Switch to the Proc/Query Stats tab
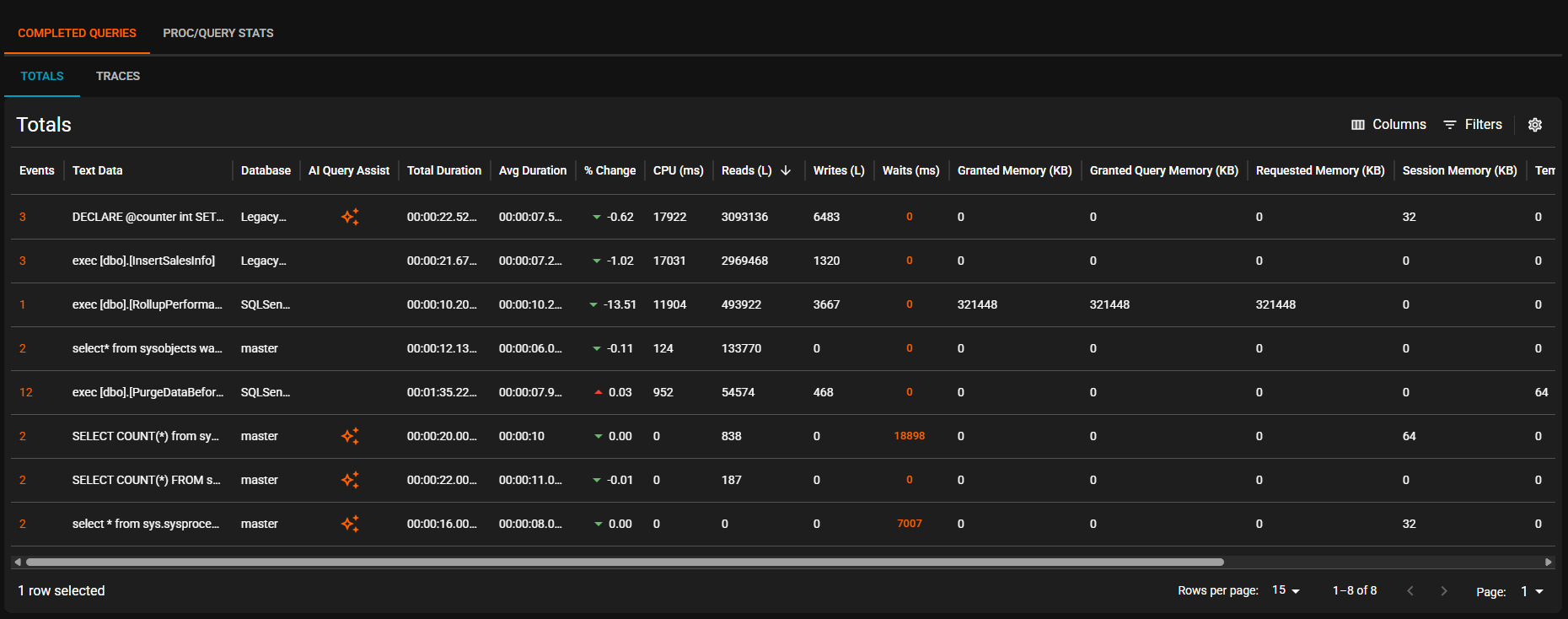The height and width of the screenshot is (619, 1568). coord(218,33)
